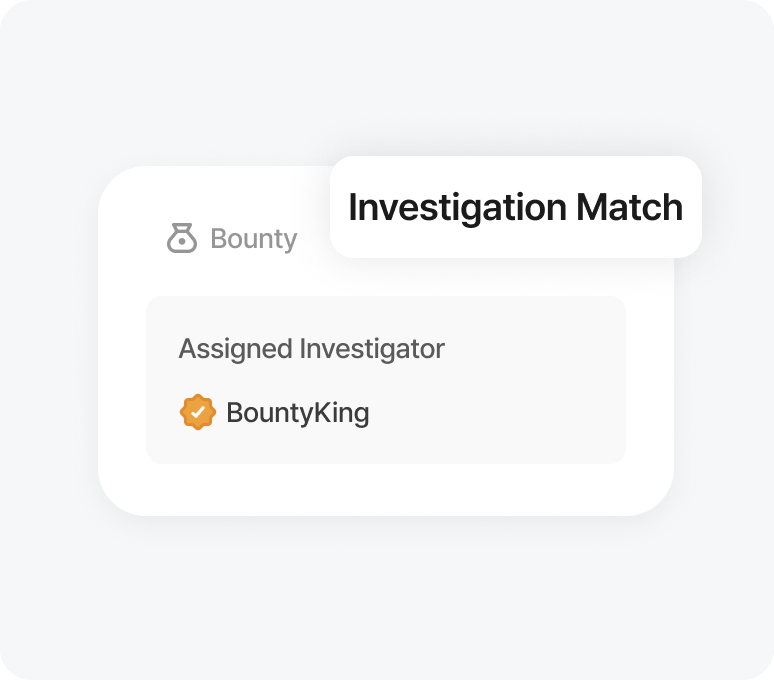Click the light gray background below the card
Image resolution: width=774 pixels, height=680 pixels.
click(385, 600)
